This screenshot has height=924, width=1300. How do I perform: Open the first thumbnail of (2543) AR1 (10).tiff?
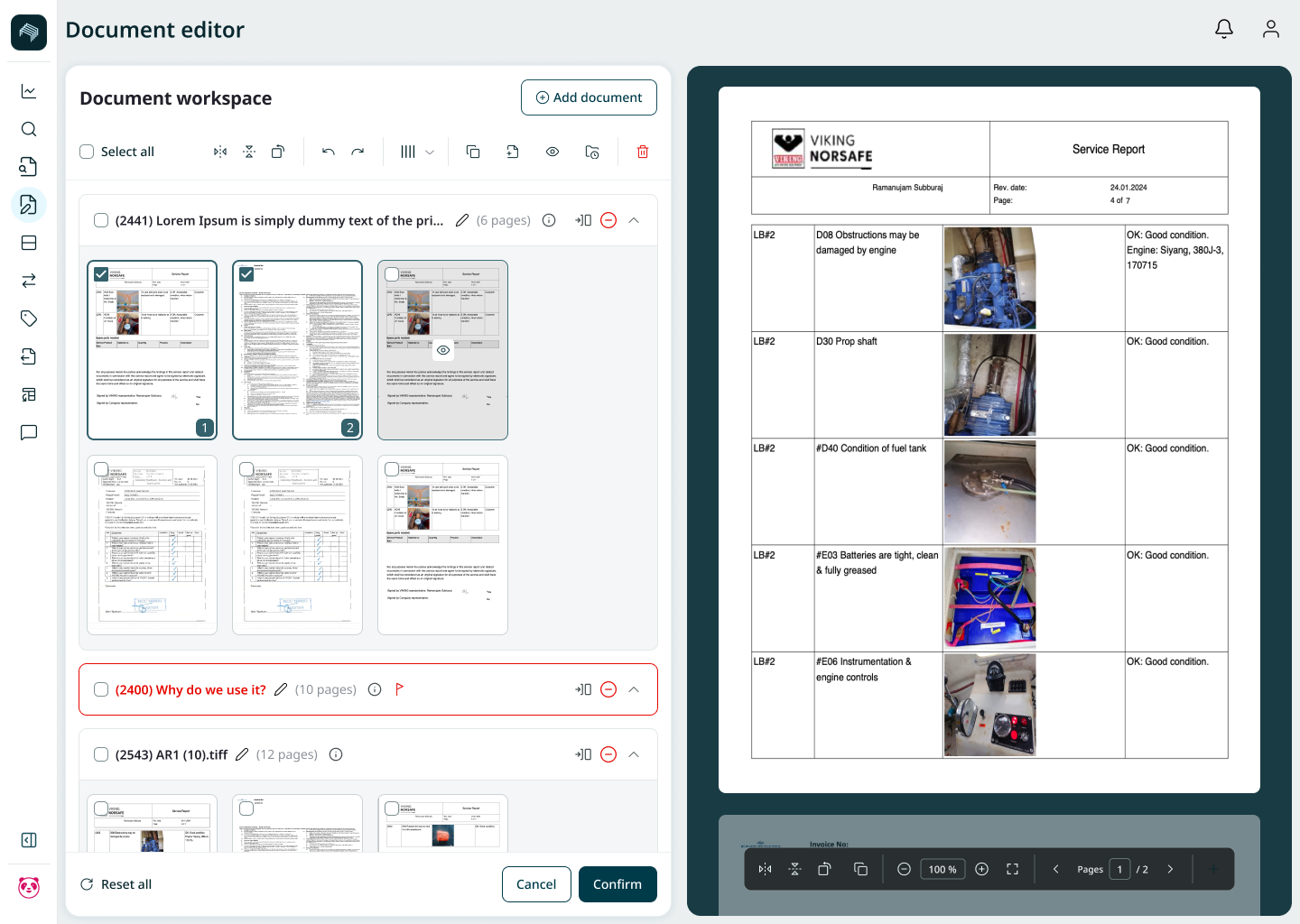(x=152, y=823)
